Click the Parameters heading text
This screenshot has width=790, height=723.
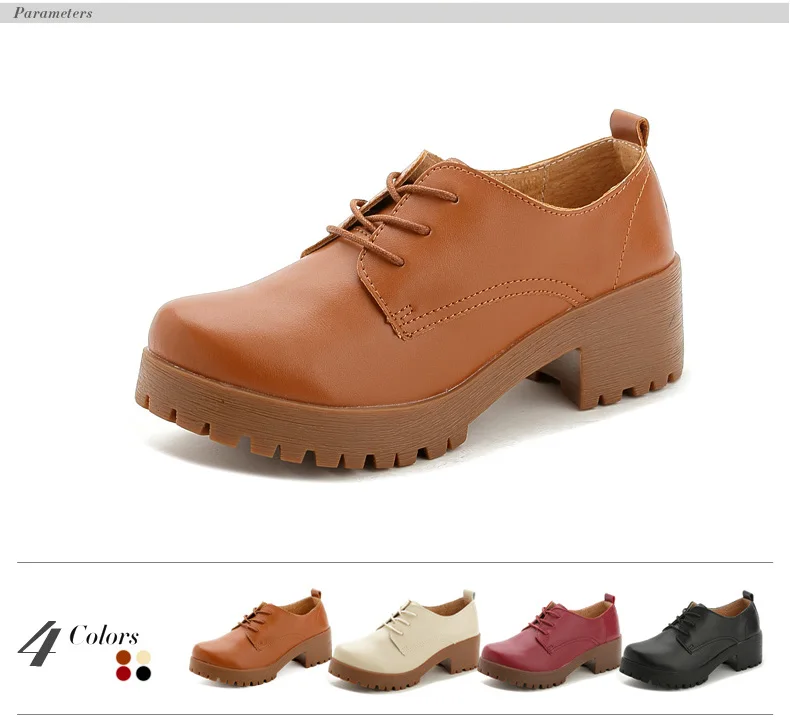pyautogui.click(x=53, y=13)
